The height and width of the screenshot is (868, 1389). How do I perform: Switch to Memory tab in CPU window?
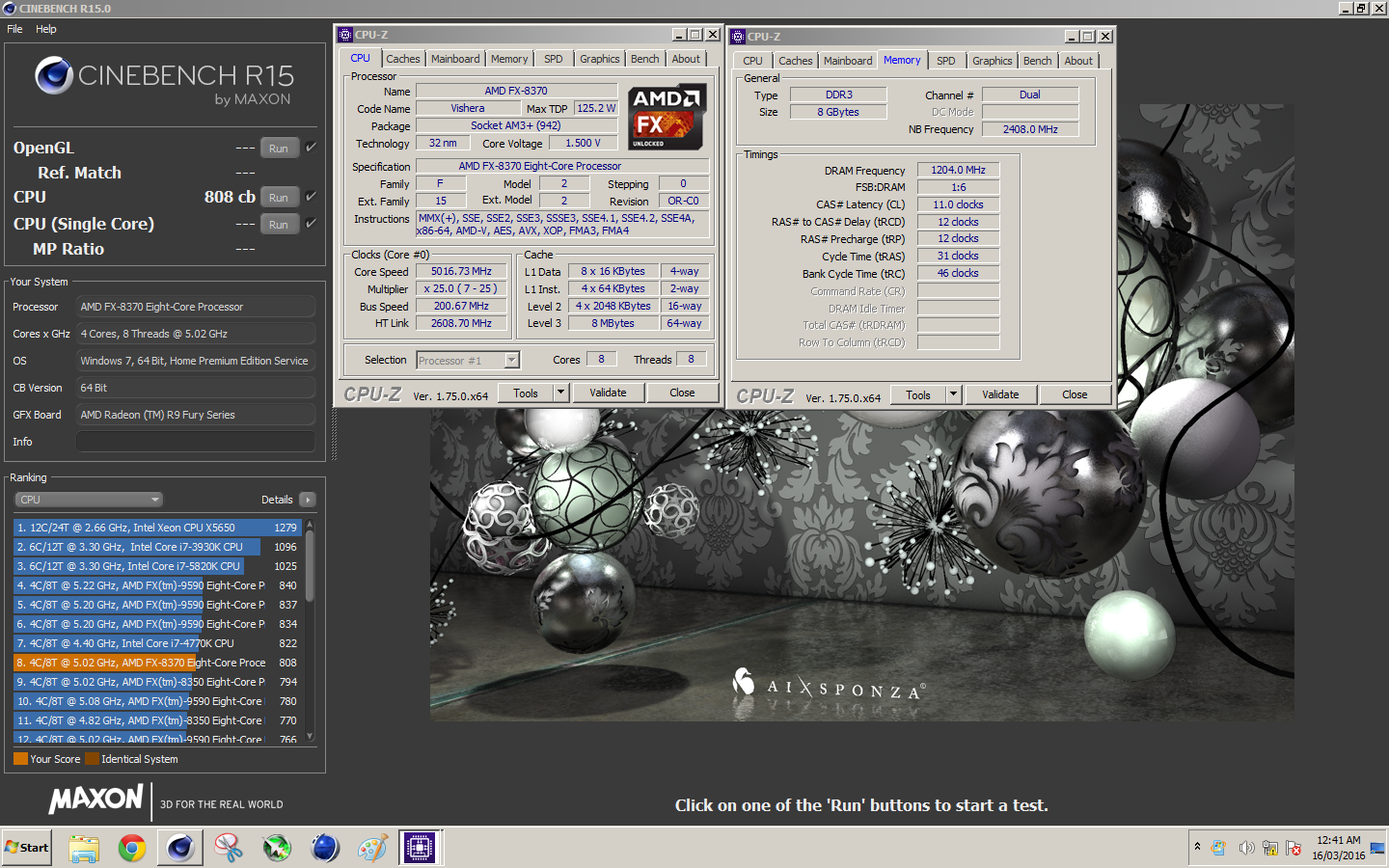[509, 59]
